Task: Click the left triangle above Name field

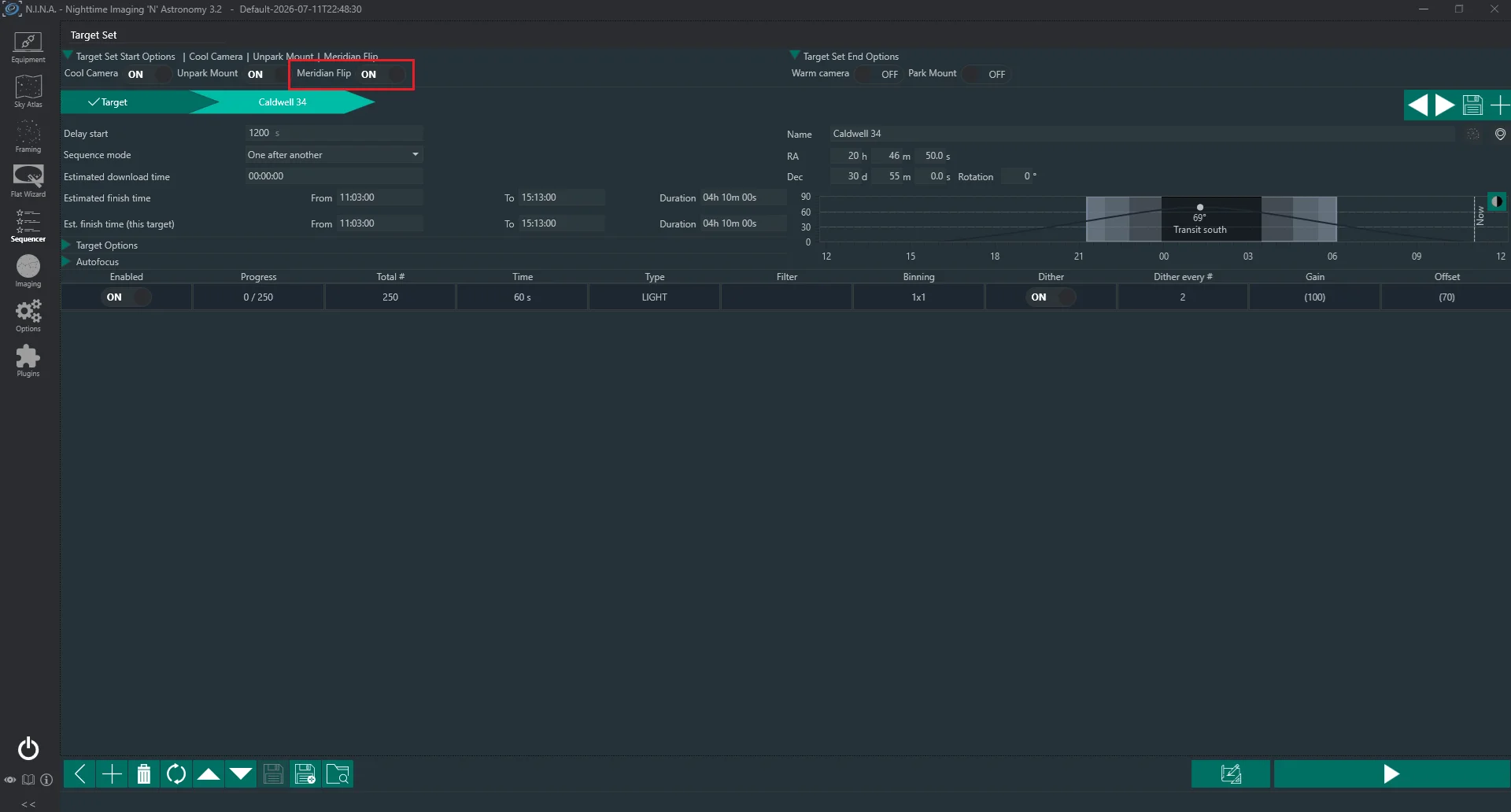Action: click(x=1418, y=105)
